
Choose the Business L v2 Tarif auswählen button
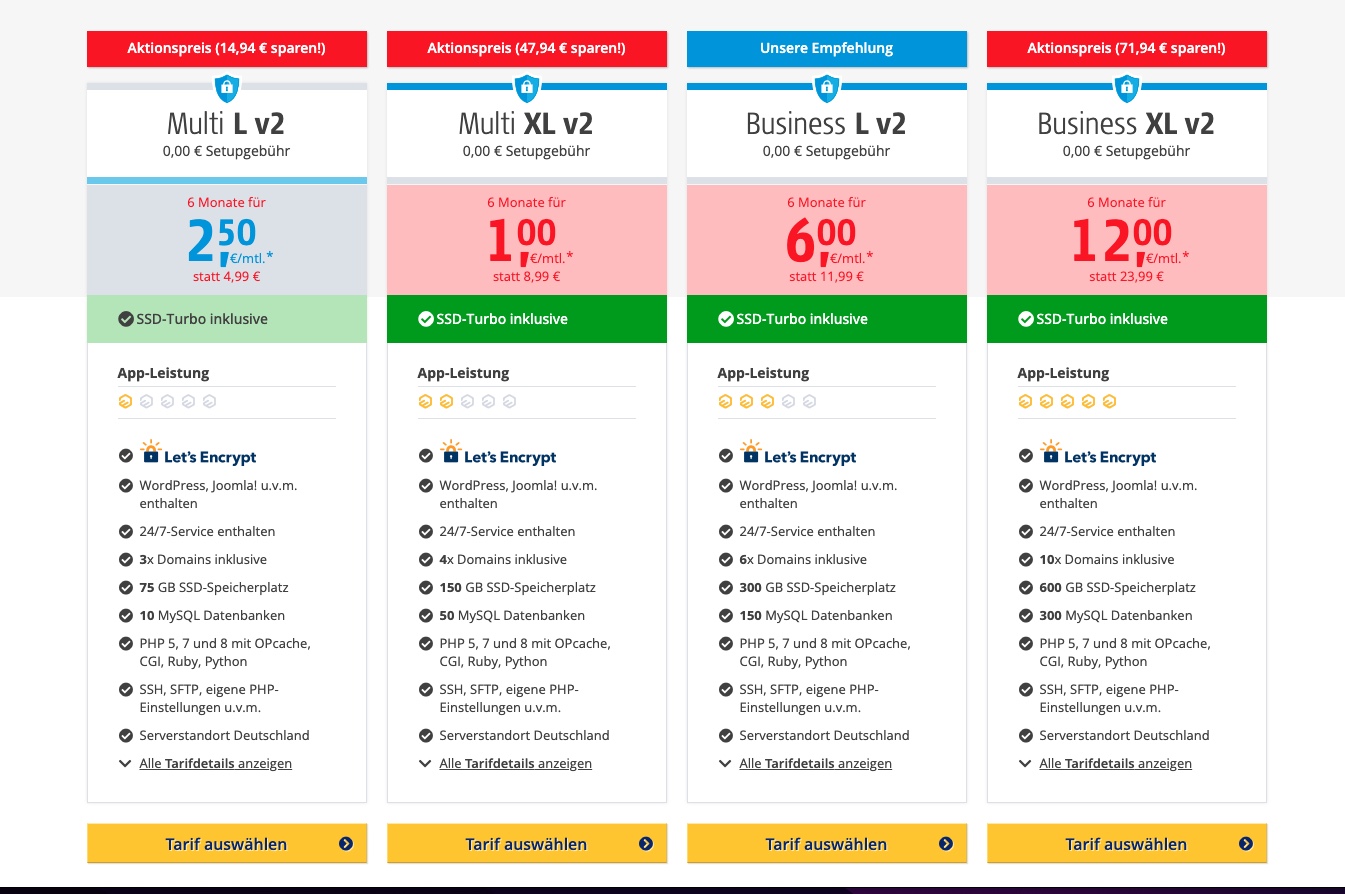[x=827, y=844]
